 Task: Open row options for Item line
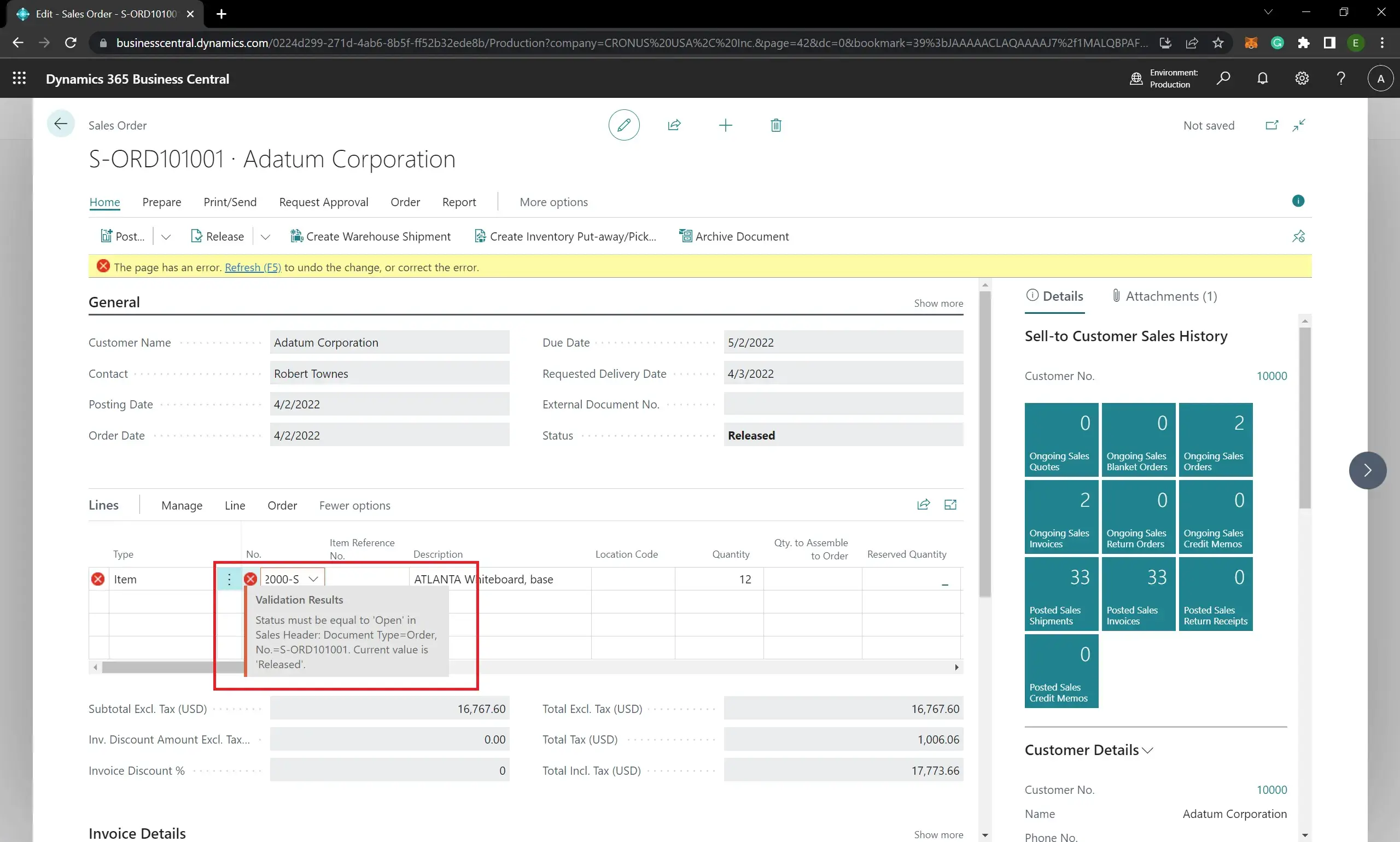(229, 578)
